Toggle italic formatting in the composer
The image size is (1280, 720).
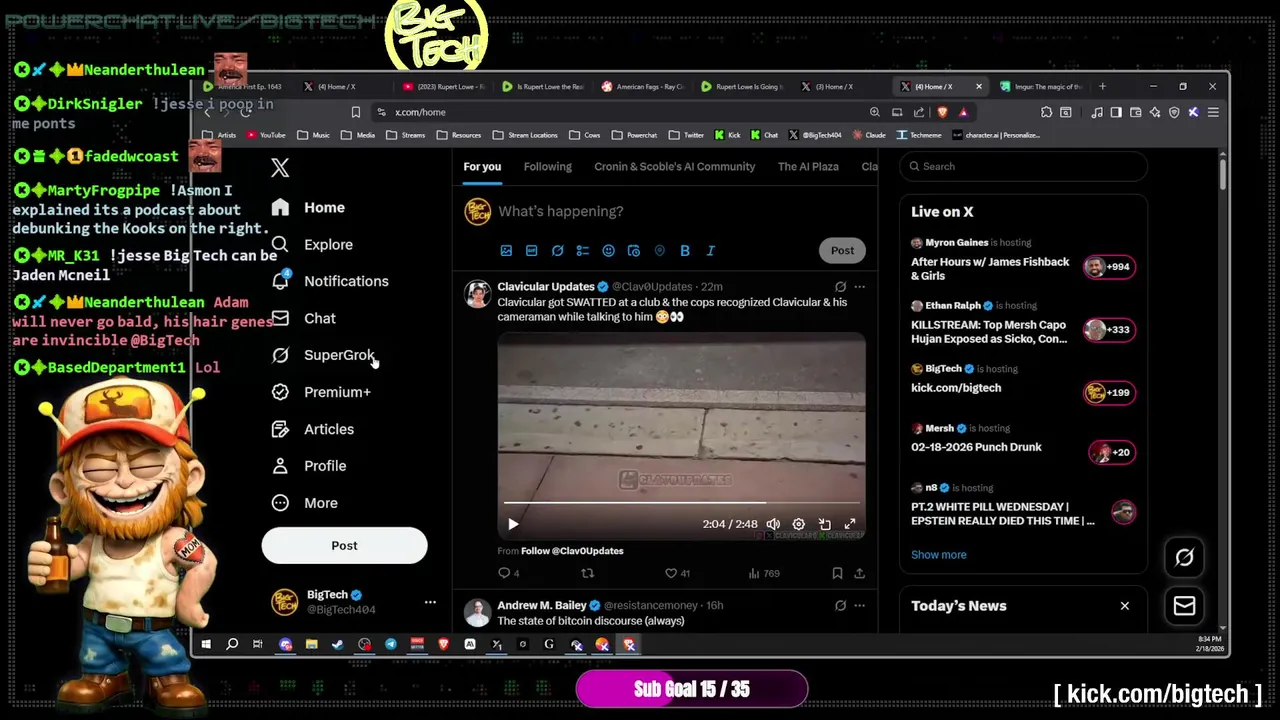[711, 250]
